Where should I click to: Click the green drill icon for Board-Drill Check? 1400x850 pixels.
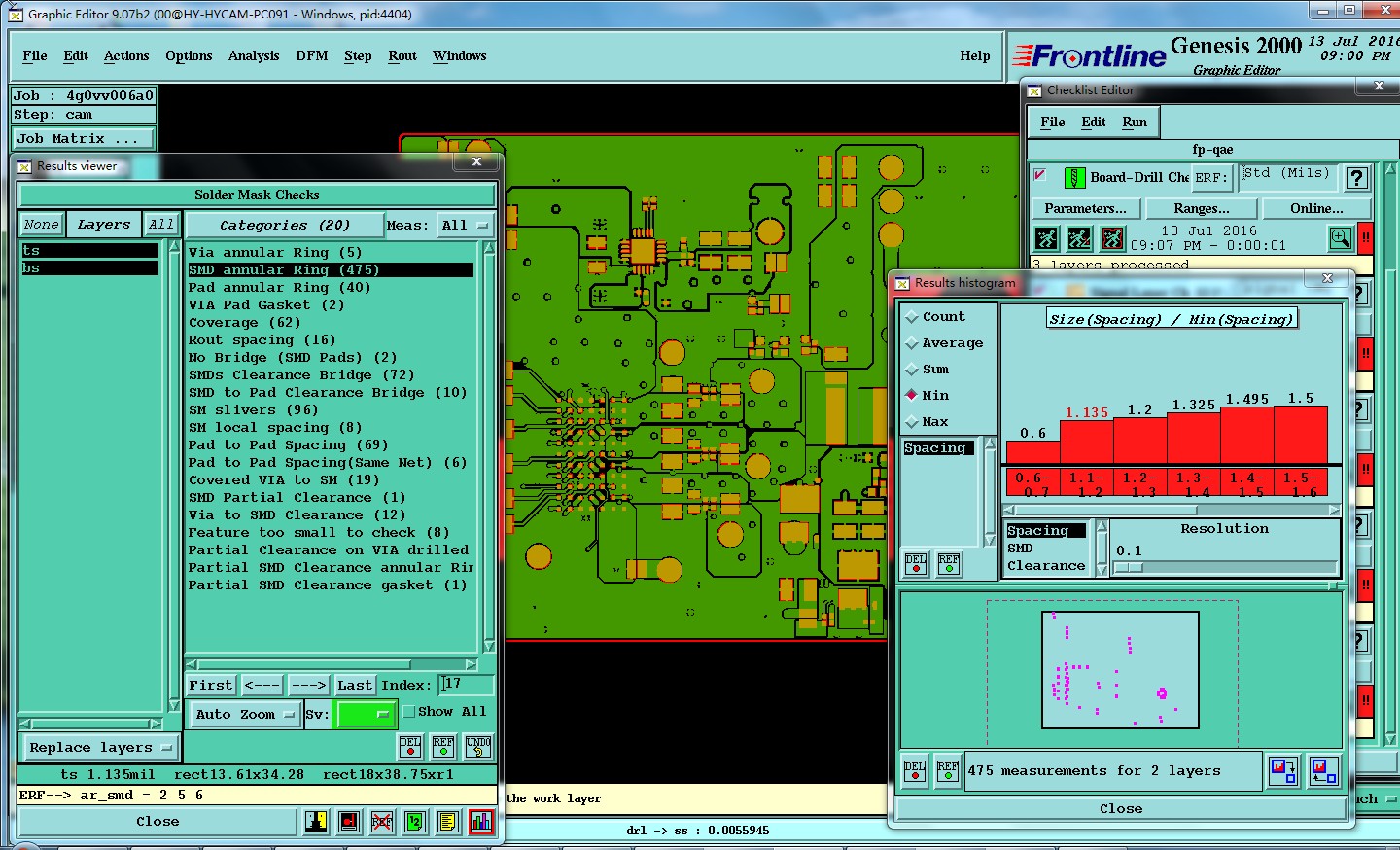coord(1074,177)
